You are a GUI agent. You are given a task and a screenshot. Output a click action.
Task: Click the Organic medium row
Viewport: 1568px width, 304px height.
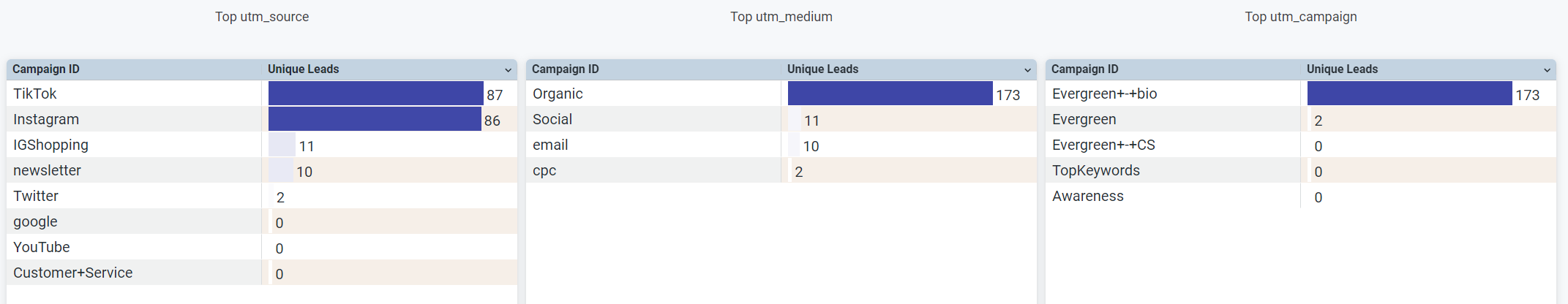click(781, 94)
